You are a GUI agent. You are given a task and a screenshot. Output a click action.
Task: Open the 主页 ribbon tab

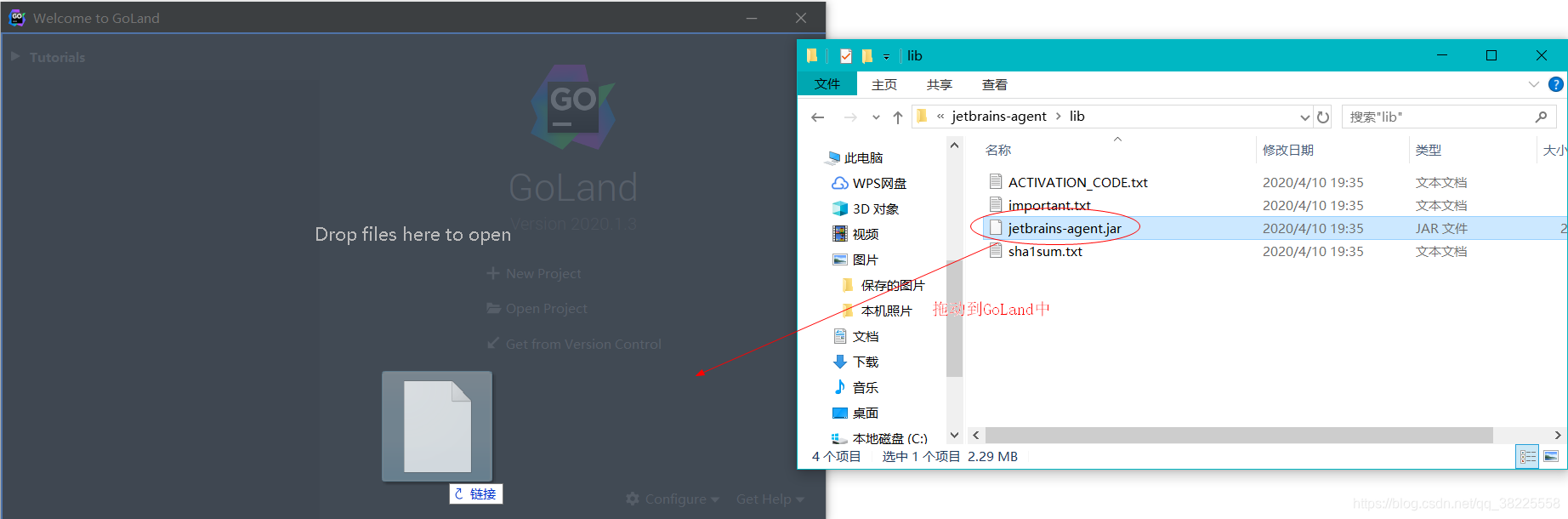[884, 84]
